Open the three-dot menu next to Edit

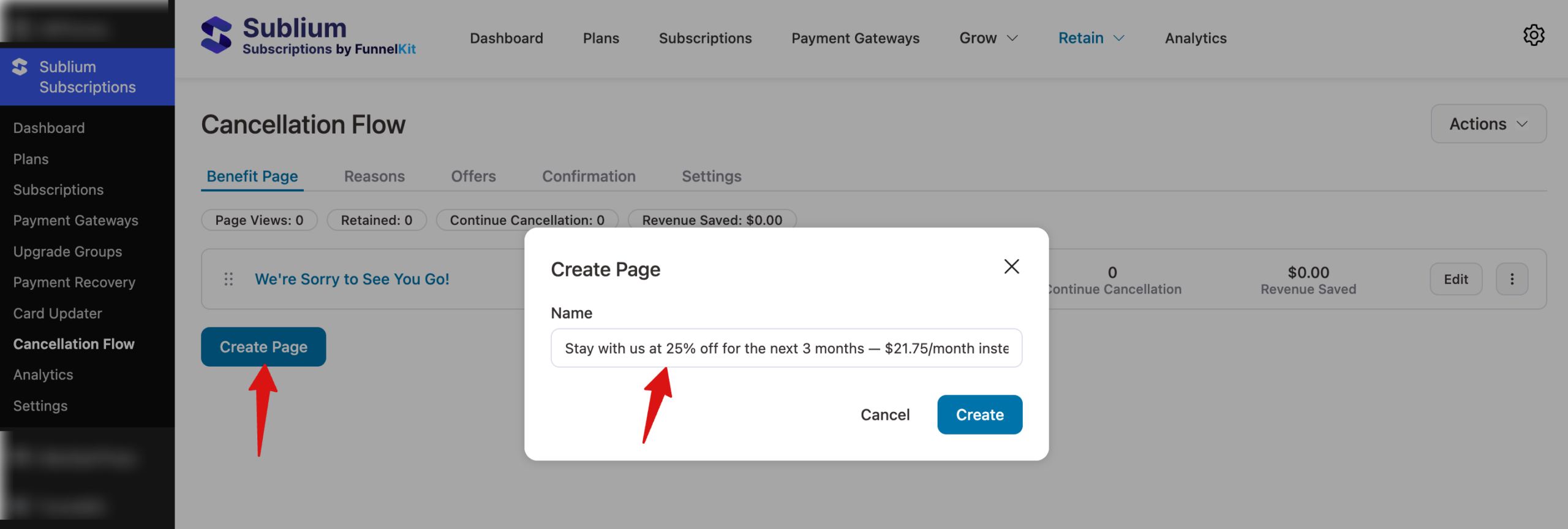pyautogui.click(x=1512, y=279)
